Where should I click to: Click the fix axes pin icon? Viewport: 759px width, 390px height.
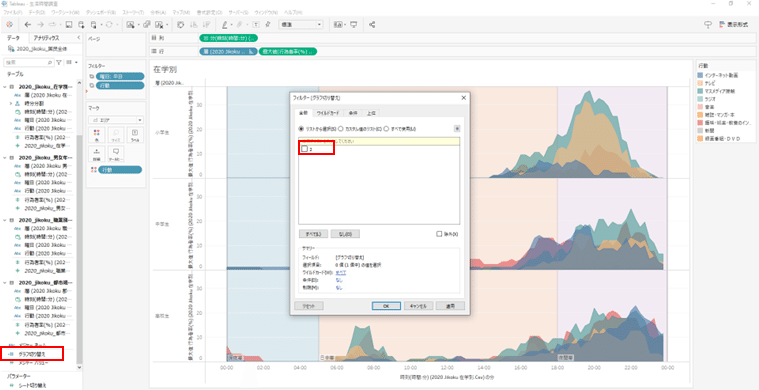[x=268, y=24]
